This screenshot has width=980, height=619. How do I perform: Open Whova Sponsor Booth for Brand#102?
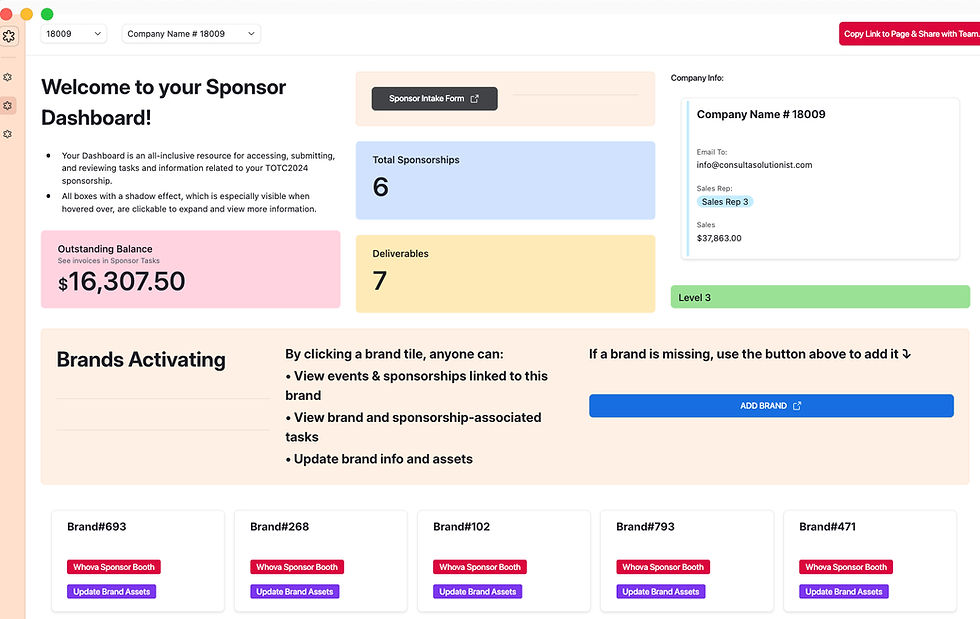point(480,566)
